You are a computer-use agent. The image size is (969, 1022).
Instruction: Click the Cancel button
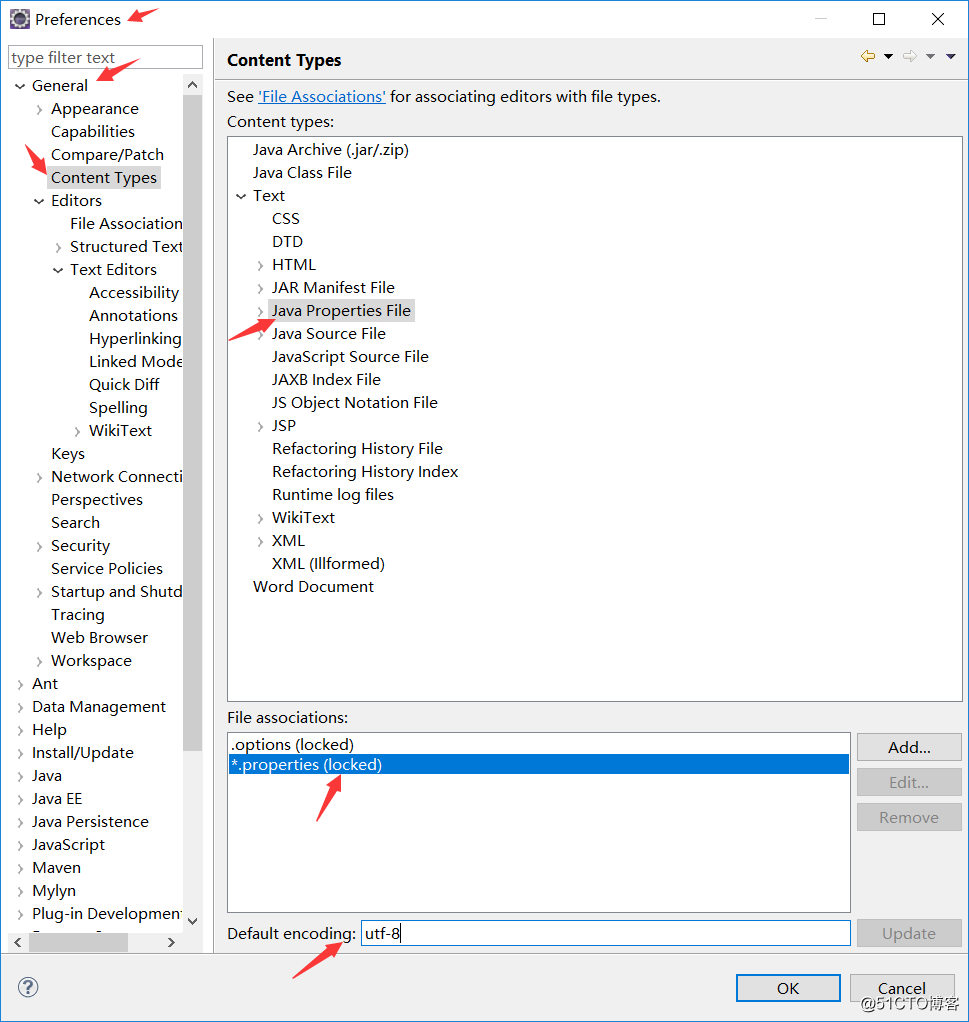click(902, 988)
